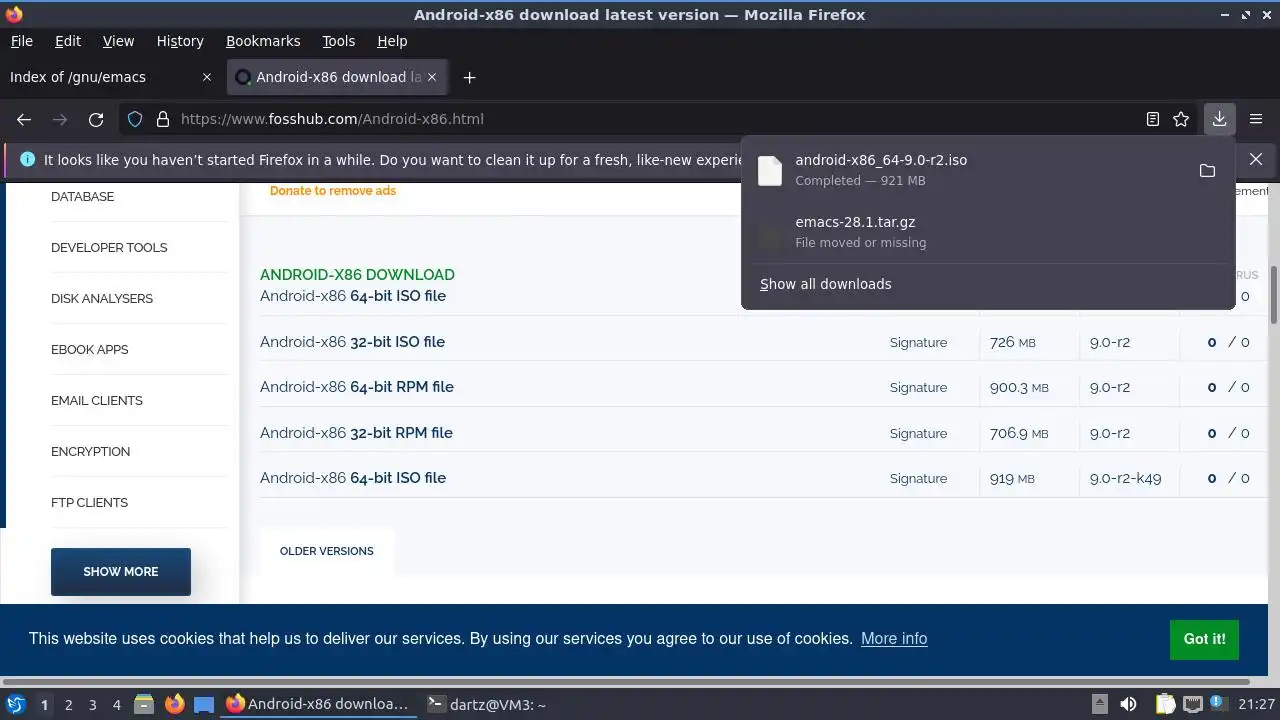
Task: Expand OLDER VERSIONS tab
Action: click(x=327, y=551)
